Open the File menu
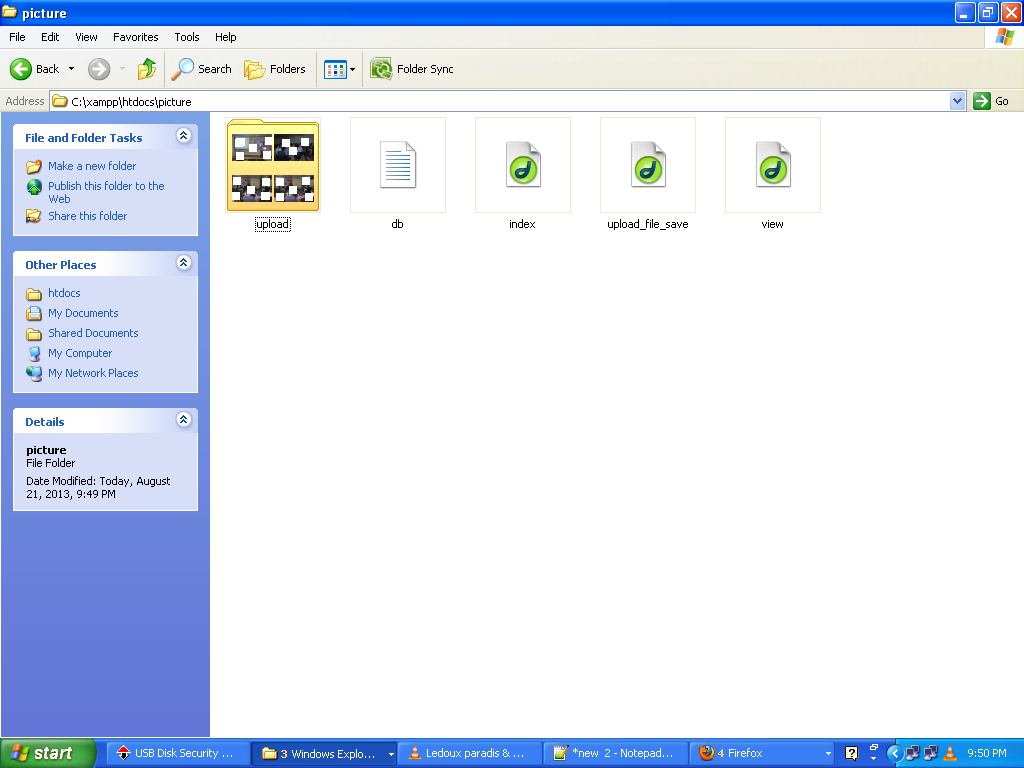Image resolution: width=1024 pixels, height=768 pixels. click(17, 37)
